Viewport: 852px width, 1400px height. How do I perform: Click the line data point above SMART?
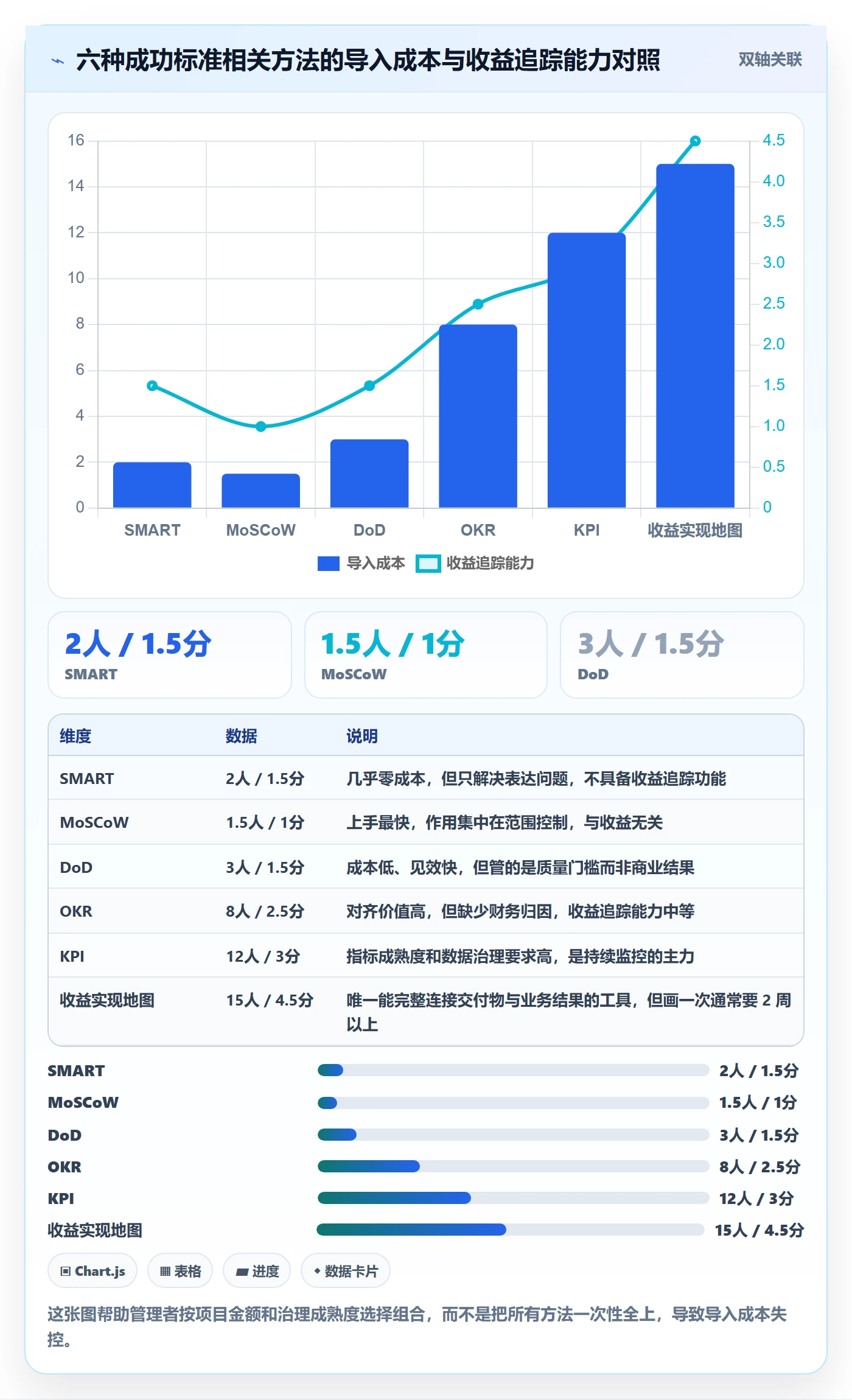click(152, 385)
